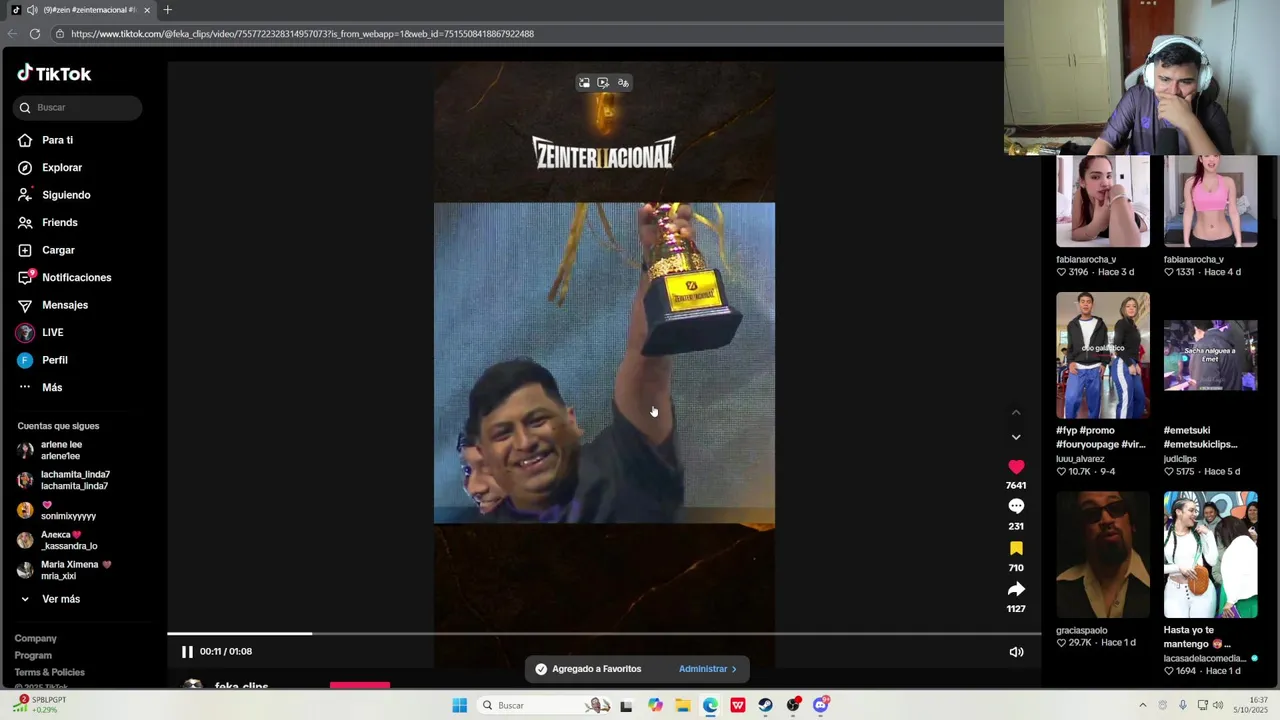This screenshot has height=720, width=1280.
Task: Open the Windows Start menu
Action: point(459,706)
